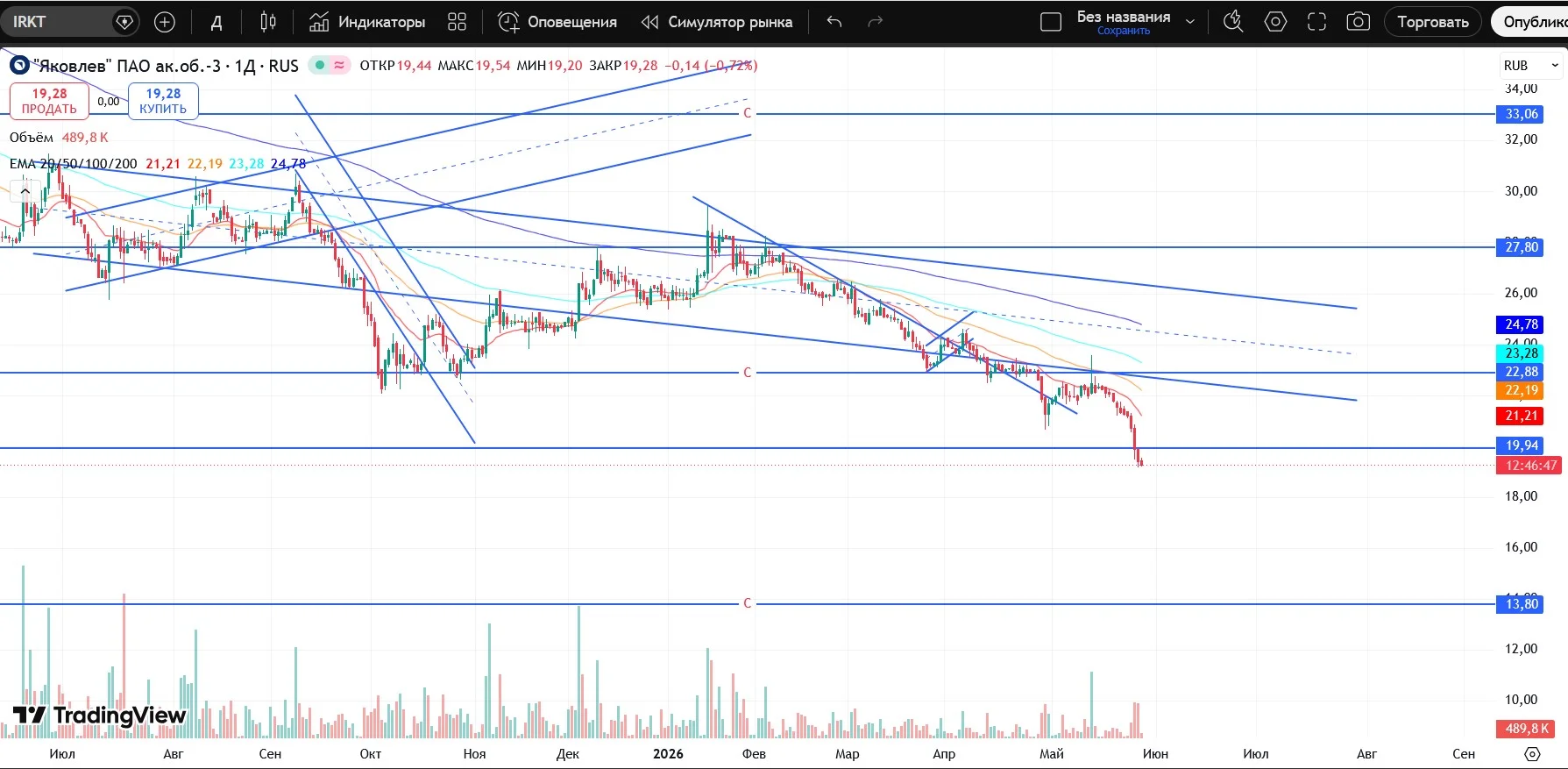Image resolution: width=1568 pixels, height=769 pixels.
Task: Click the C marker on 13,80 line
Action: pos(748,603)
